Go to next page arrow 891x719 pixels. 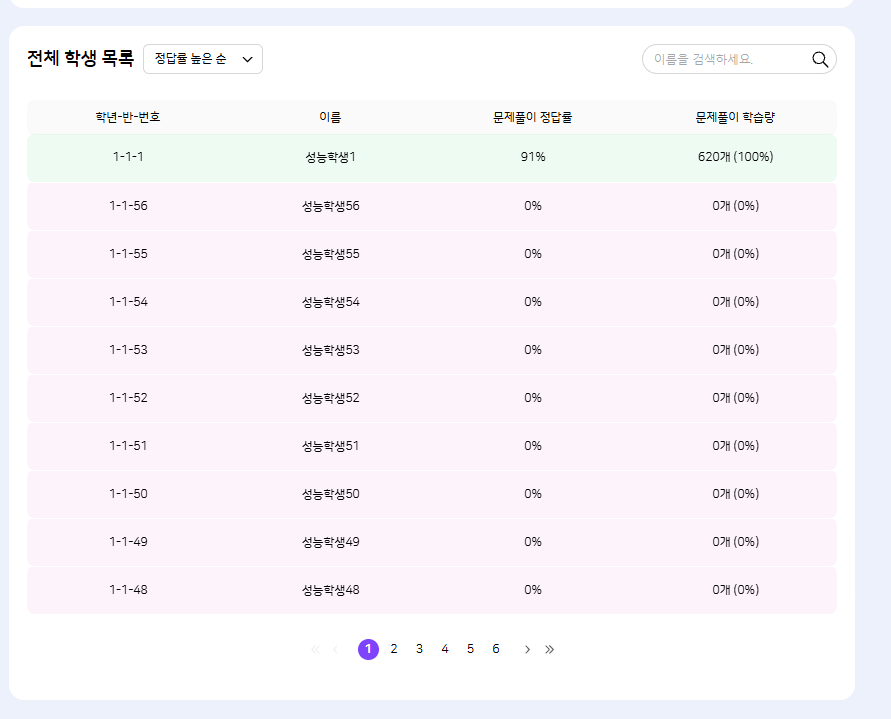coord(527,649)
